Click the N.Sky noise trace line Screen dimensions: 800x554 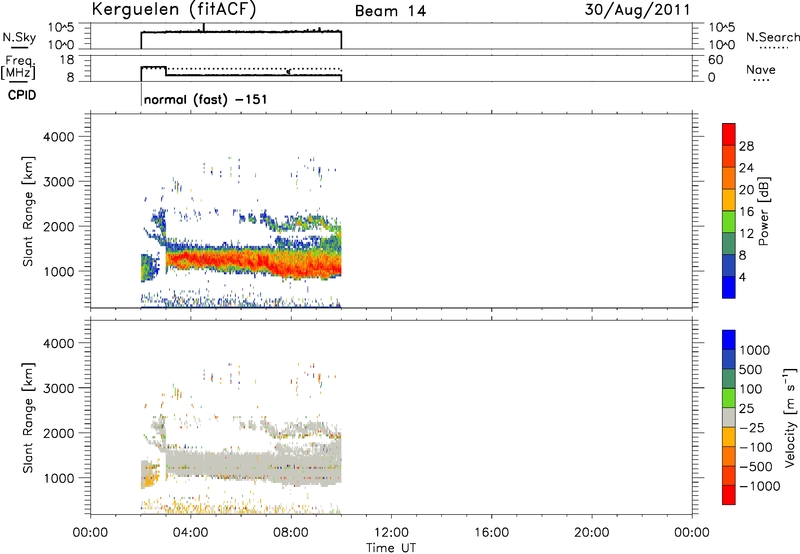pyautogui.click(x=241, y=32)
